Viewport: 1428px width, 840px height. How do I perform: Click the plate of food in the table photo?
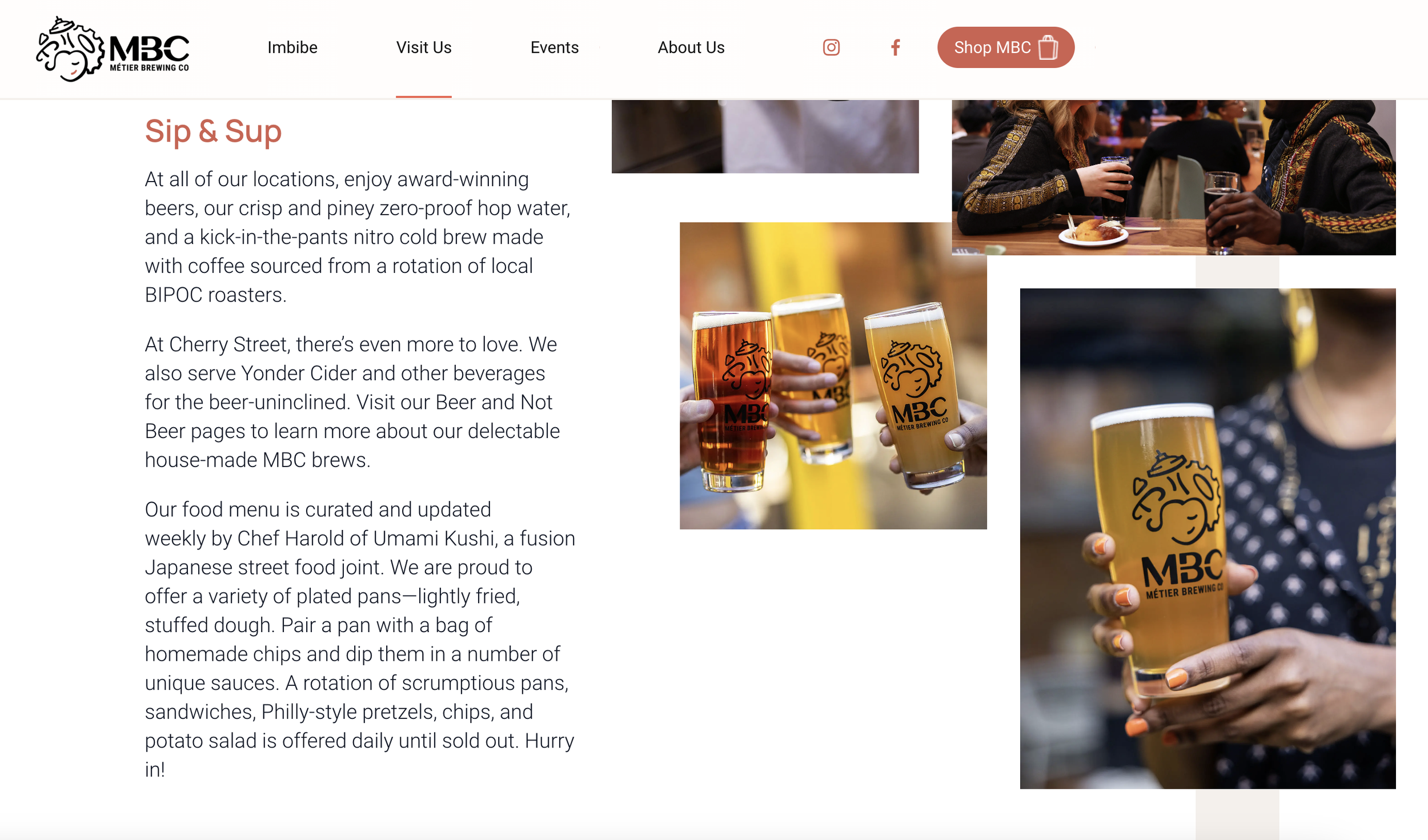1093,231
